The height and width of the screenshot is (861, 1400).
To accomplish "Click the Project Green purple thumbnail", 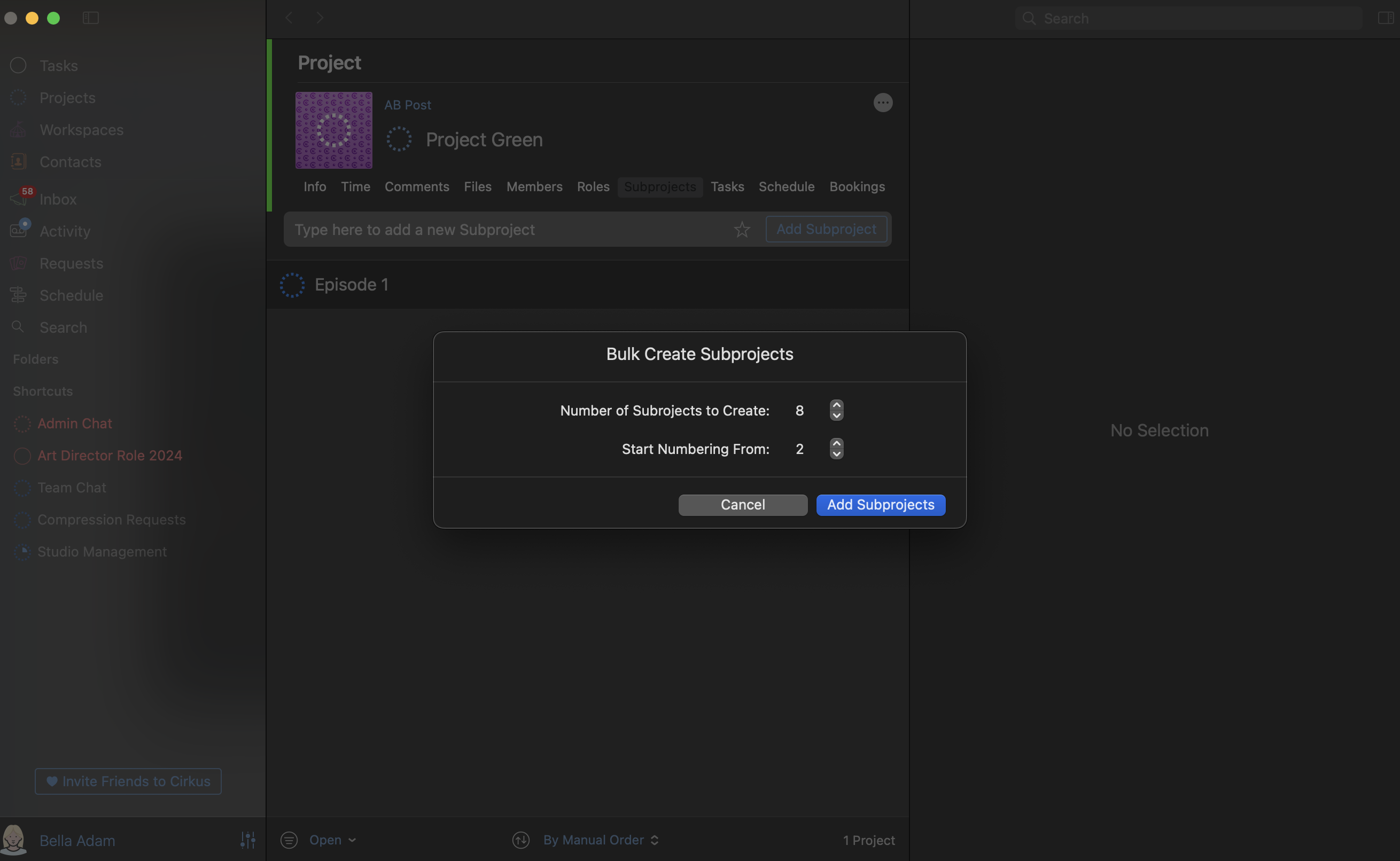I will (334, 130).
